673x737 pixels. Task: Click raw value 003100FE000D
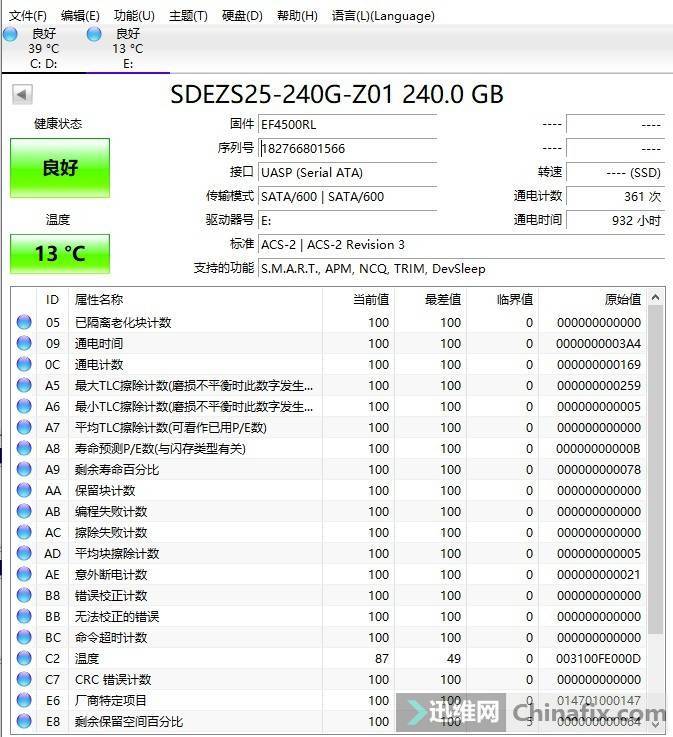tap(598, 659)
